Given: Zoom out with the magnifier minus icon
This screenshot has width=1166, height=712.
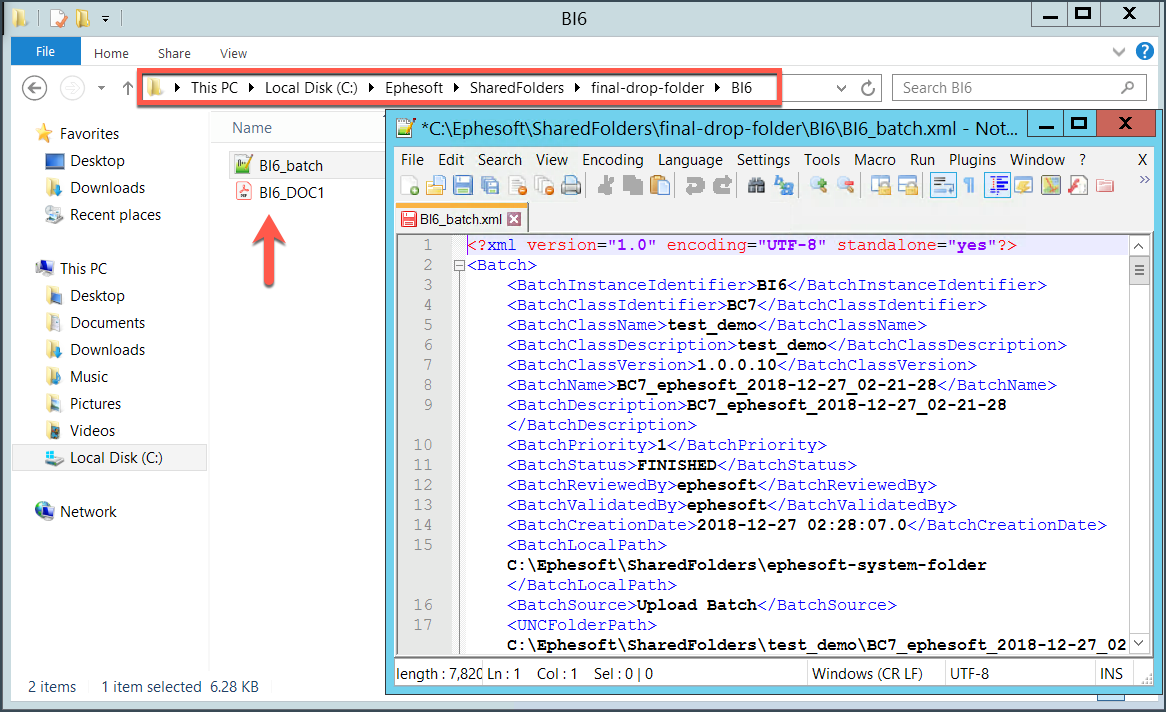Looking at the screenshot, I should point(845,185).
